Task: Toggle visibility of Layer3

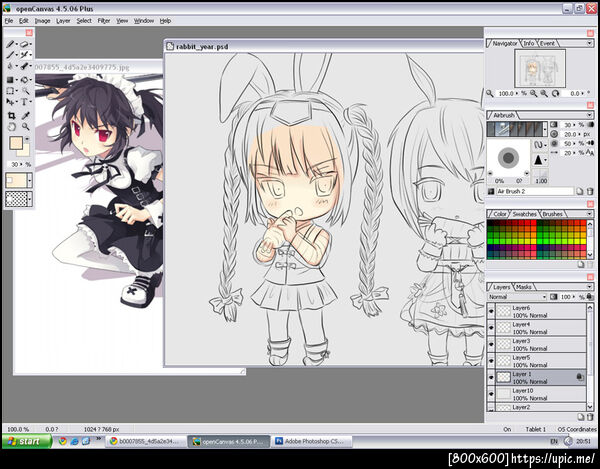Action: 491,344
